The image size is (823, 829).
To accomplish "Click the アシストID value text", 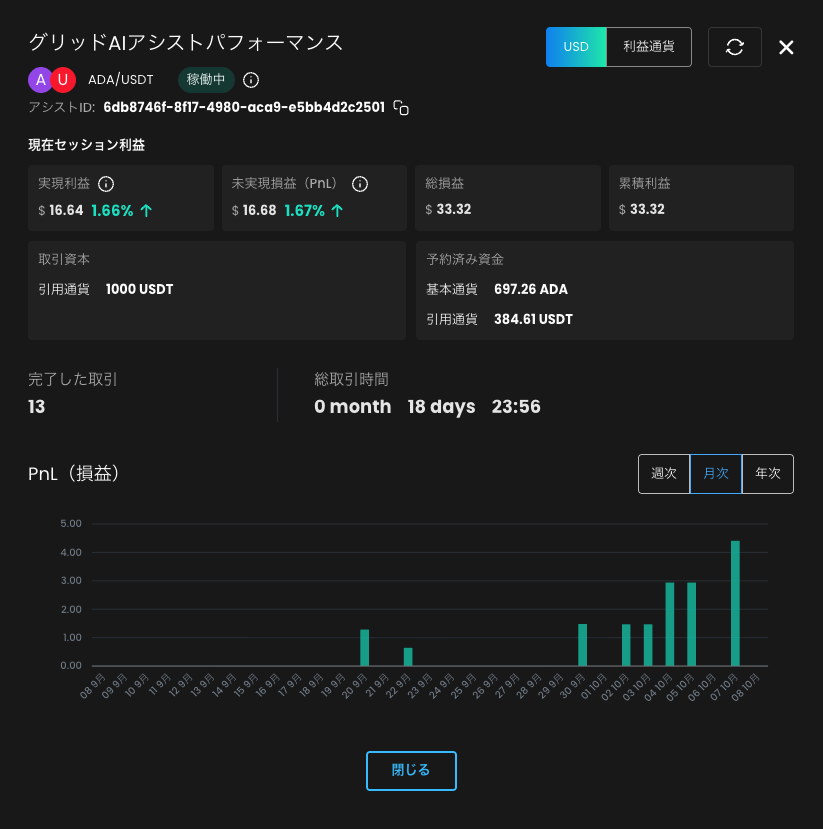I will 243,107.
